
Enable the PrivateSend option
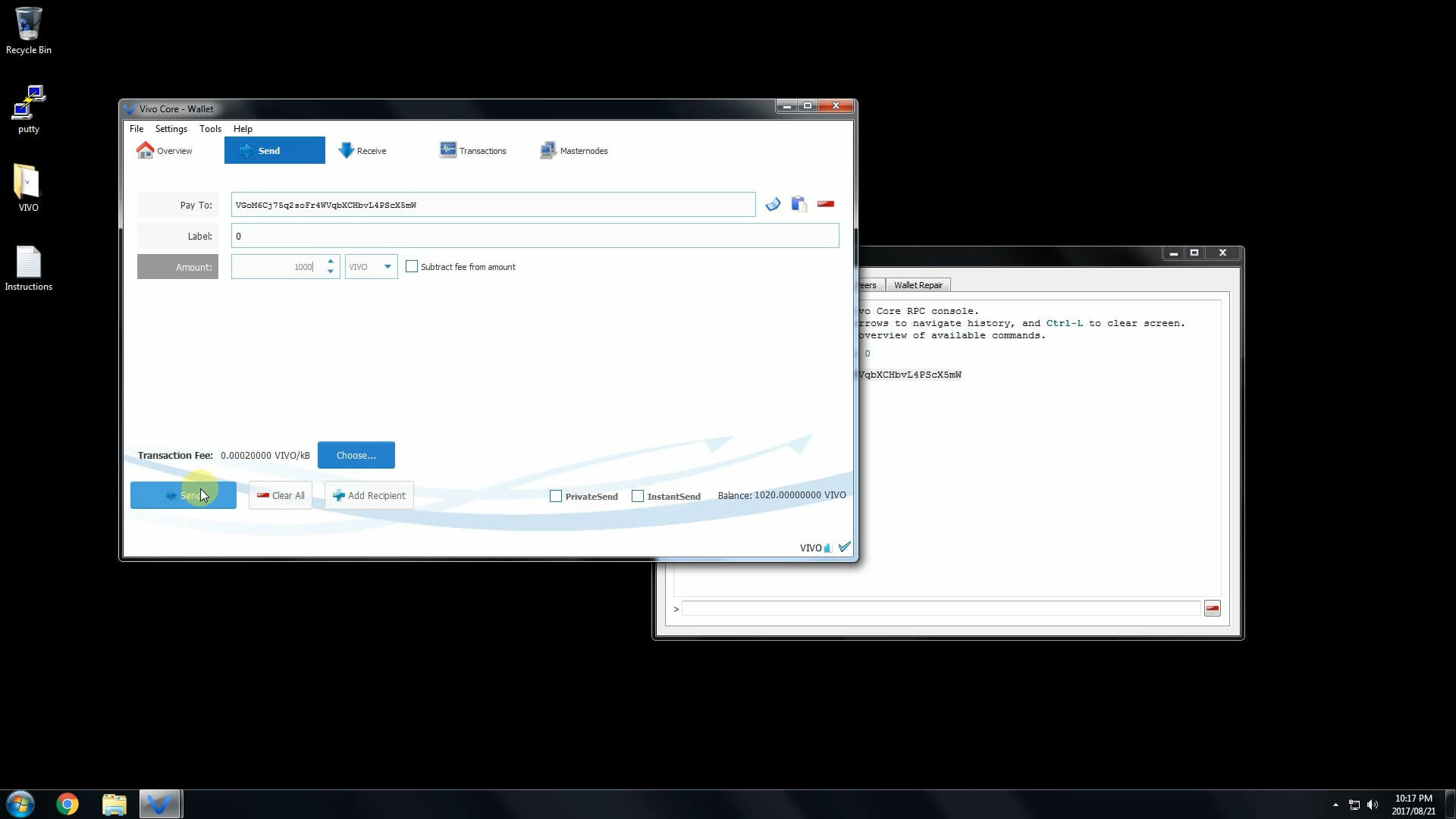click(x=554, y=495)
